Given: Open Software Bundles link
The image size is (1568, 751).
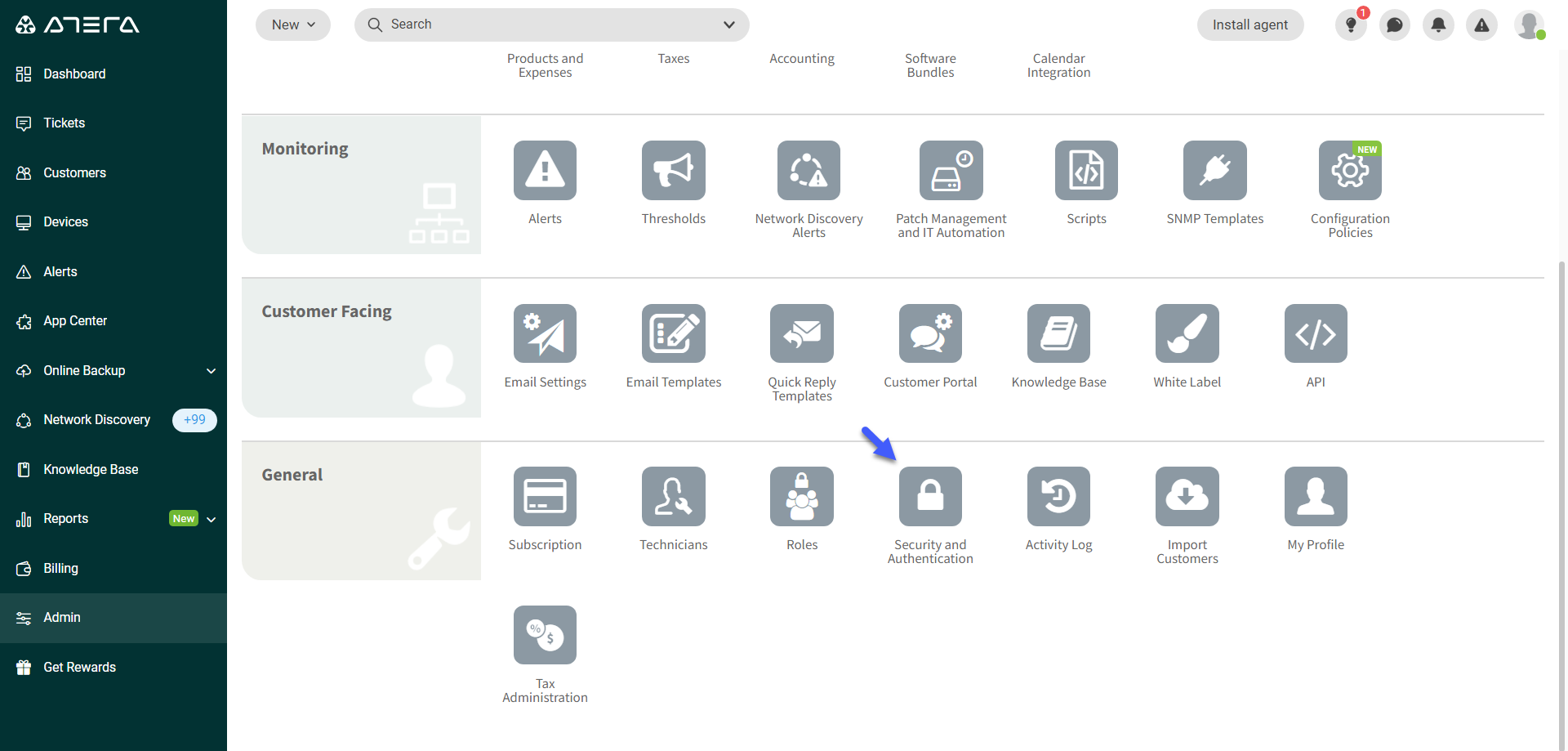Looking at the screenshot, I should pos(930,65).
